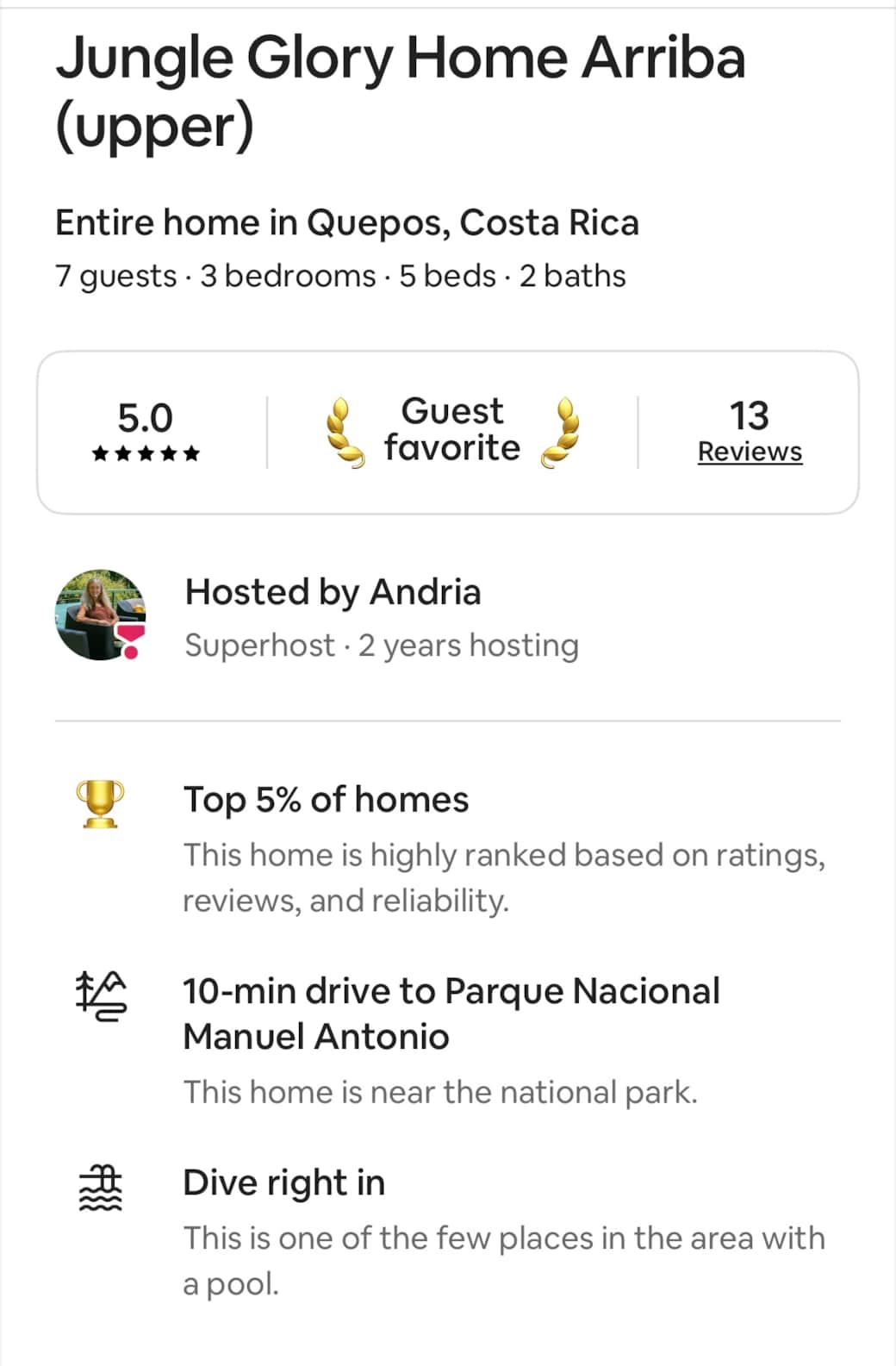
Task: Select the Top 5% of homes highlight
Action: point(326,800)
